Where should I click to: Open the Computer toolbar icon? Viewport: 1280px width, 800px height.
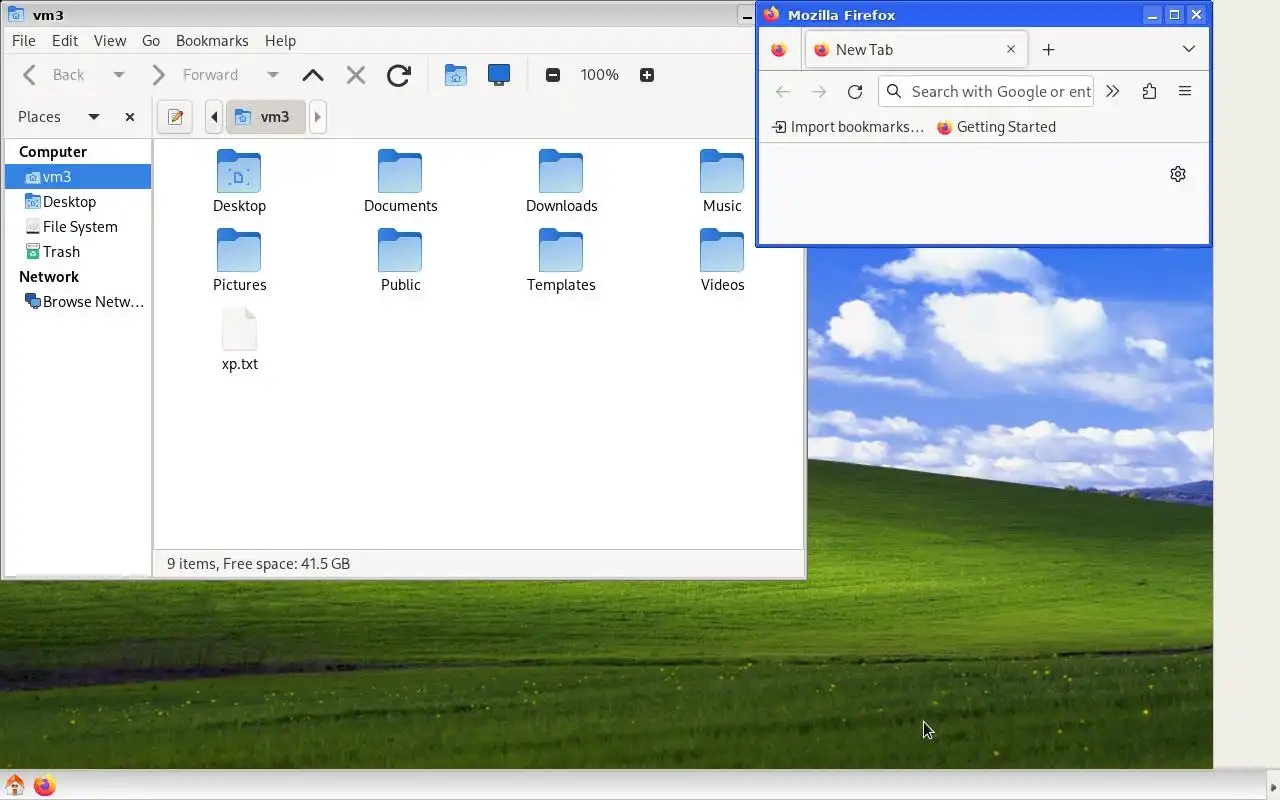[499, 75]
